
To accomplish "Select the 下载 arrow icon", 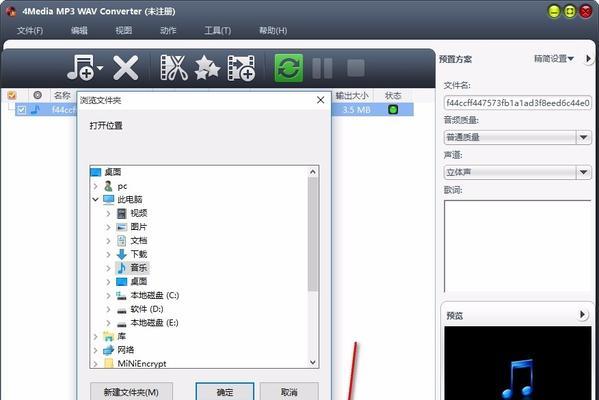I will click(x=121, y=254).
